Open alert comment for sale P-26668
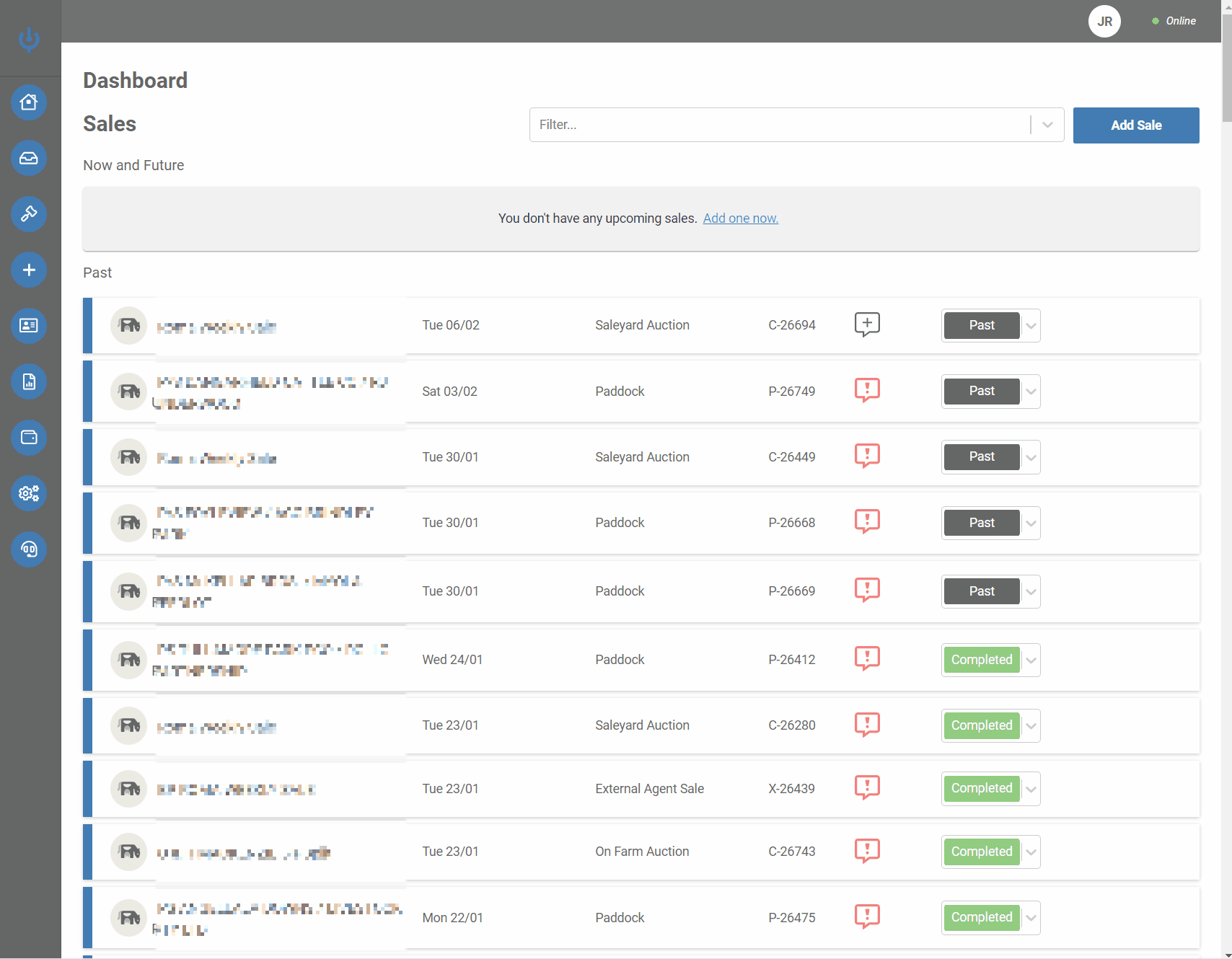Screen dimensions: 1232x959 pyautogui.click(x=867, y=521)
